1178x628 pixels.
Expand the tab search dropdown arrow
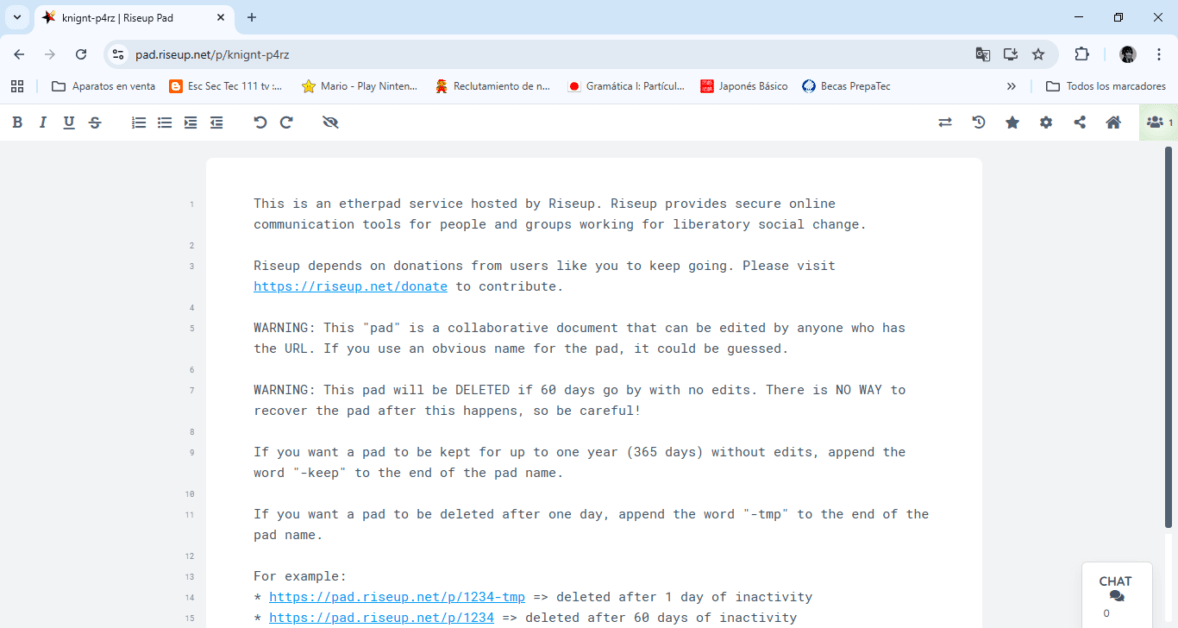(17, 17)
